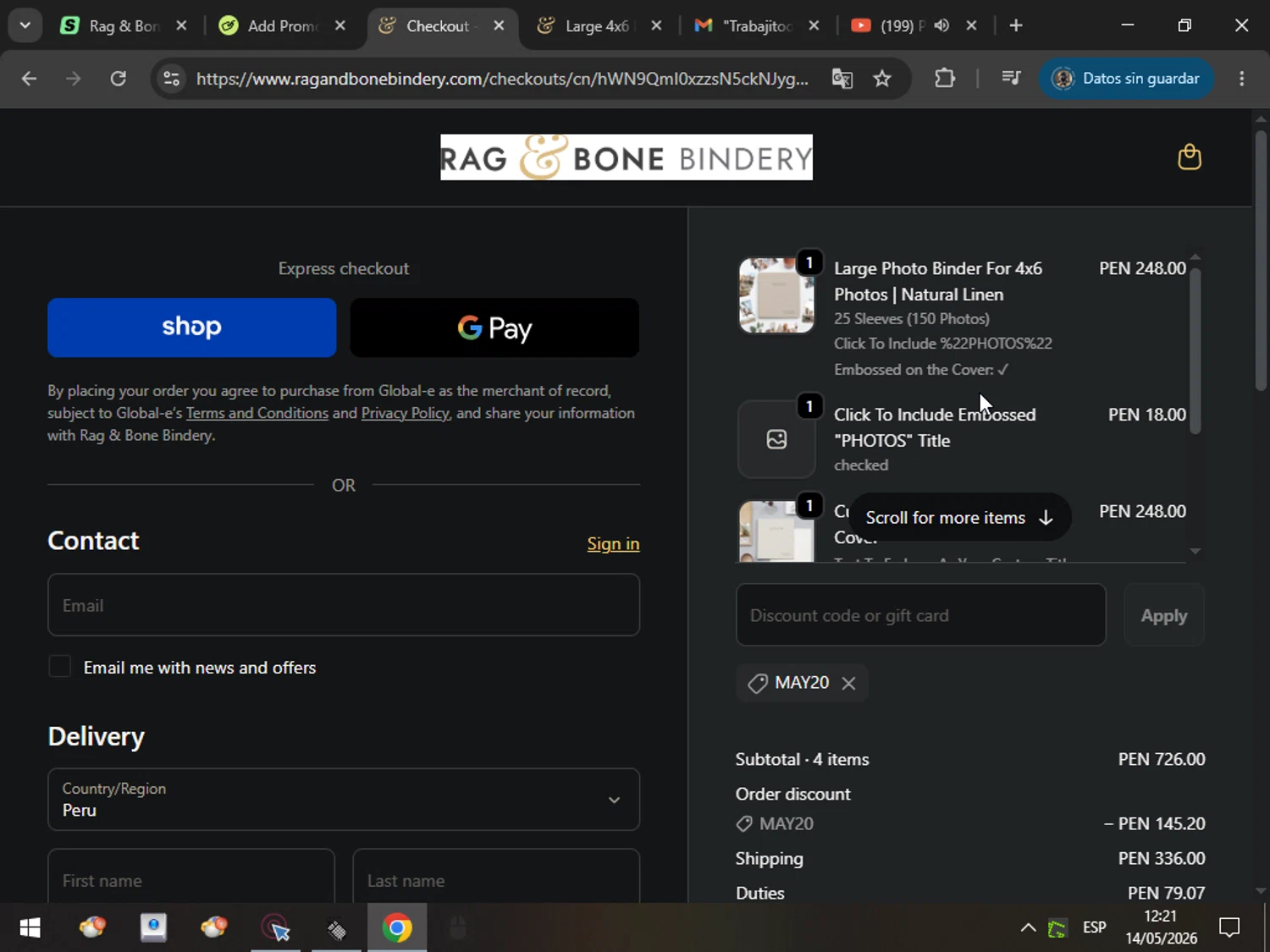Open the Privacy Policy link
1270x952 pixels.
pos(406,413)
